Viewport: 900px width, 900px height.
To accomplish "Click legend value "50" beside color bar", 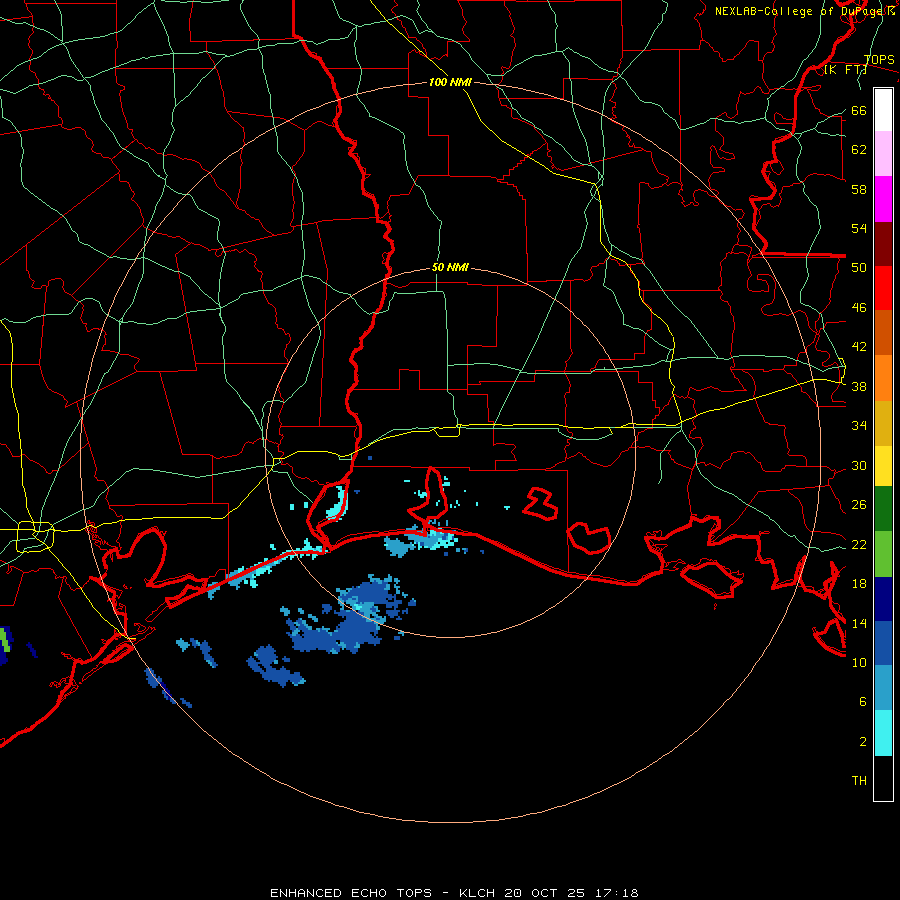I will coord(859,268).
